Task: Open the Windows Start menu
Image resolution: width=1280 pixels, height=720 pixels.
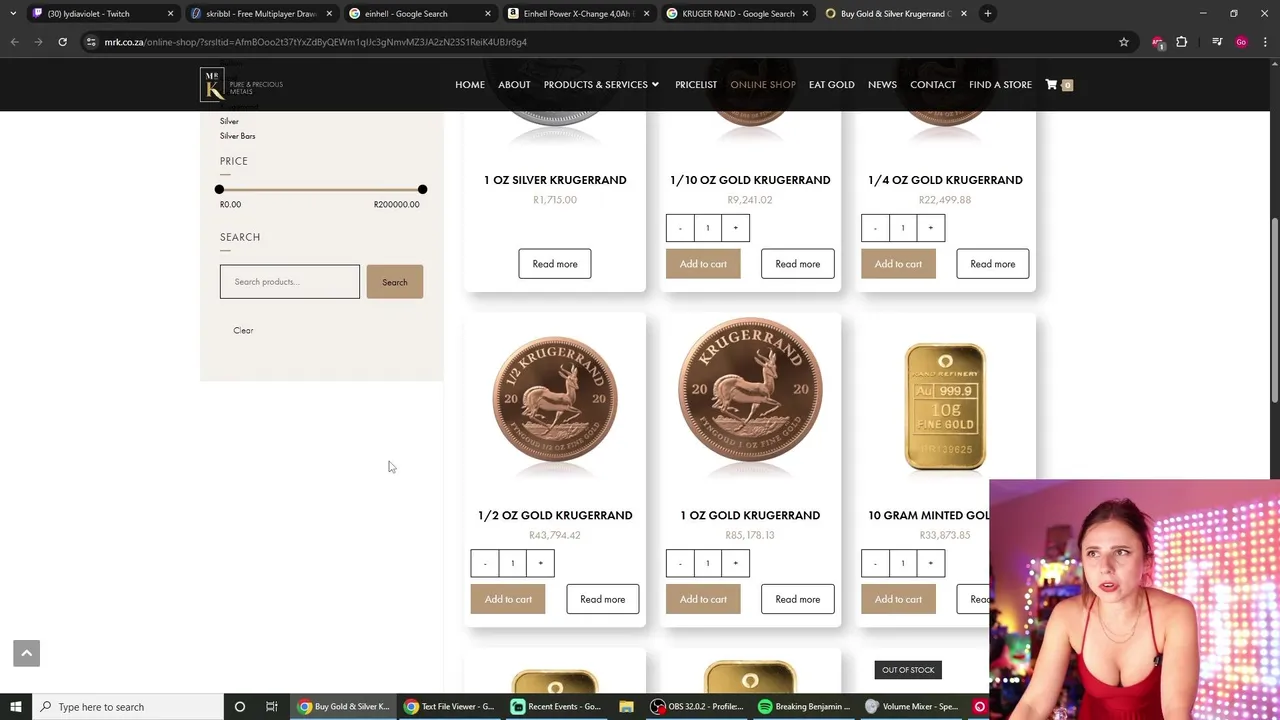Action: pos(16,707)
